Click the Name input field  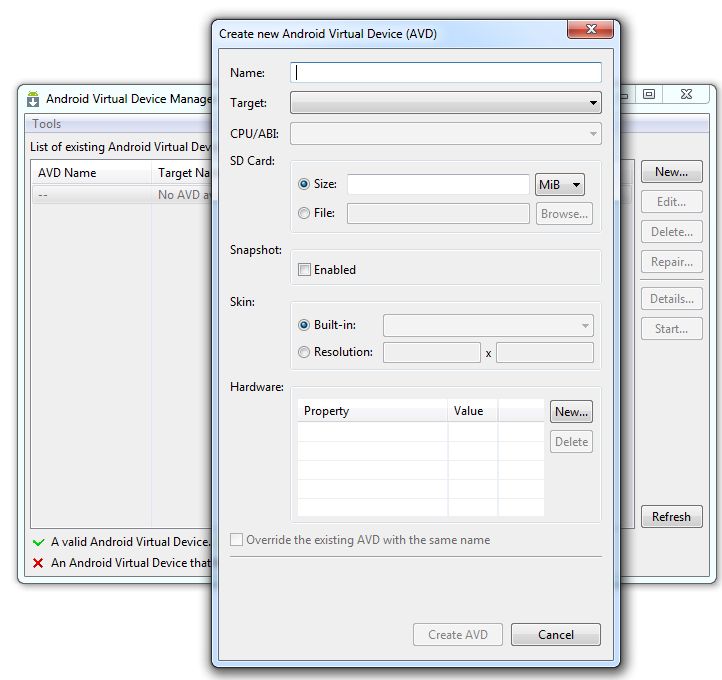(446, 73)
